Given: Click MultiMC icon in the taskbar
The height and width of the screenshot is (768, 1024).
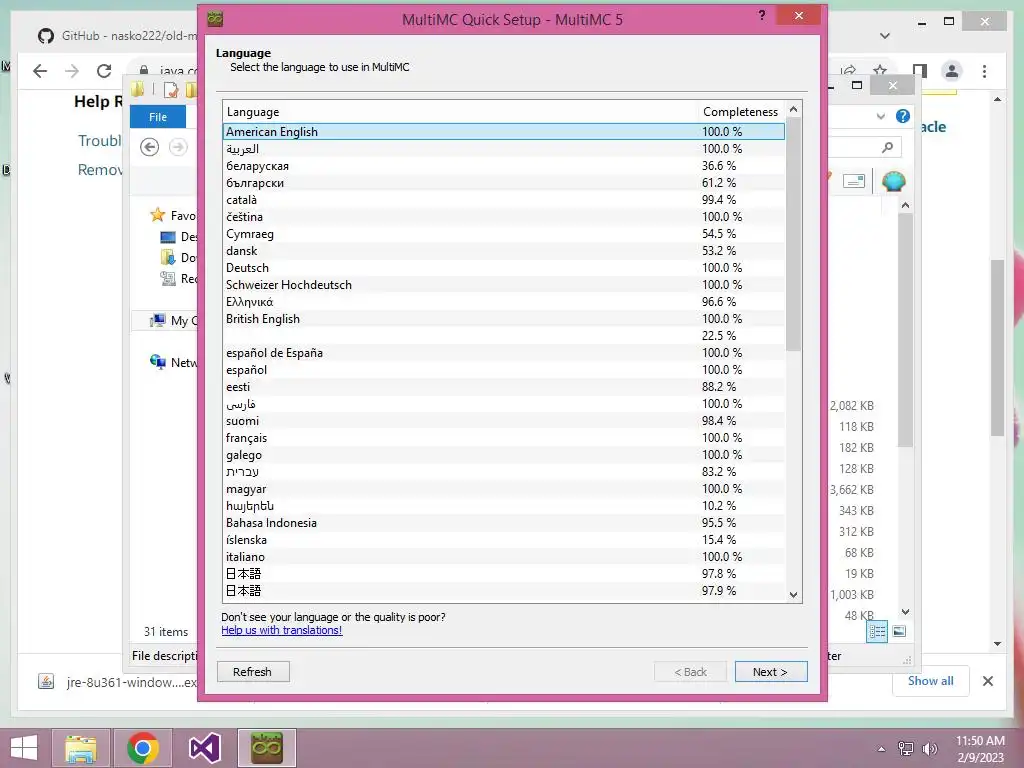Looking at the screenshot, I should 266,748.
